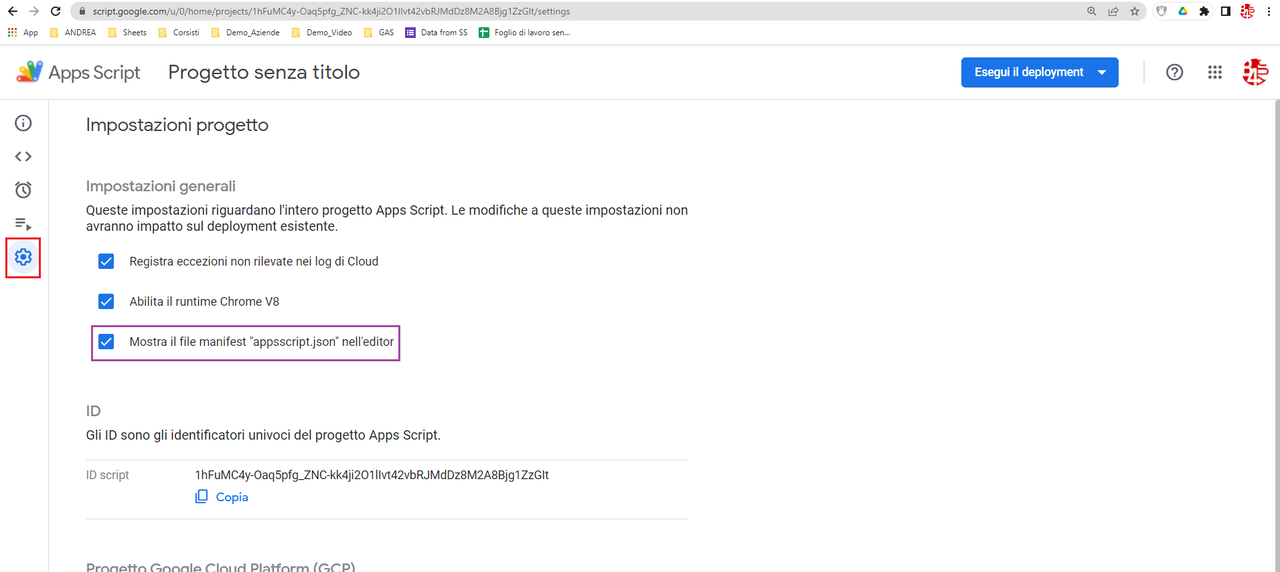Click the Progetto senza titolo project title
The height and width of the screenshot is (572, 1280).
(264, 72)
